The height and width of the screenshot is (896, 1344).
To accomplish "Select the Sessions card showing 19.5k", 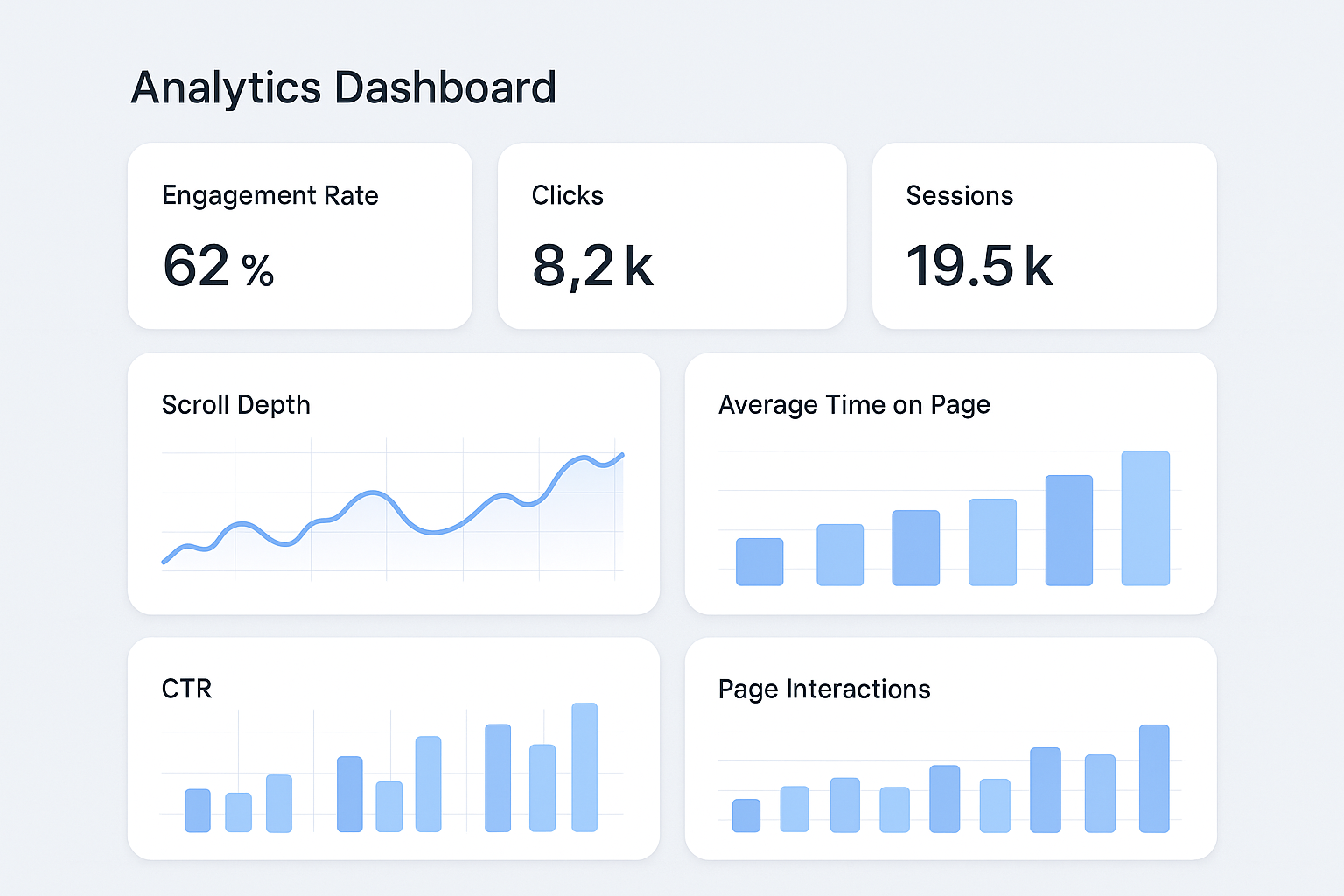I will [x=1043, y=236].
